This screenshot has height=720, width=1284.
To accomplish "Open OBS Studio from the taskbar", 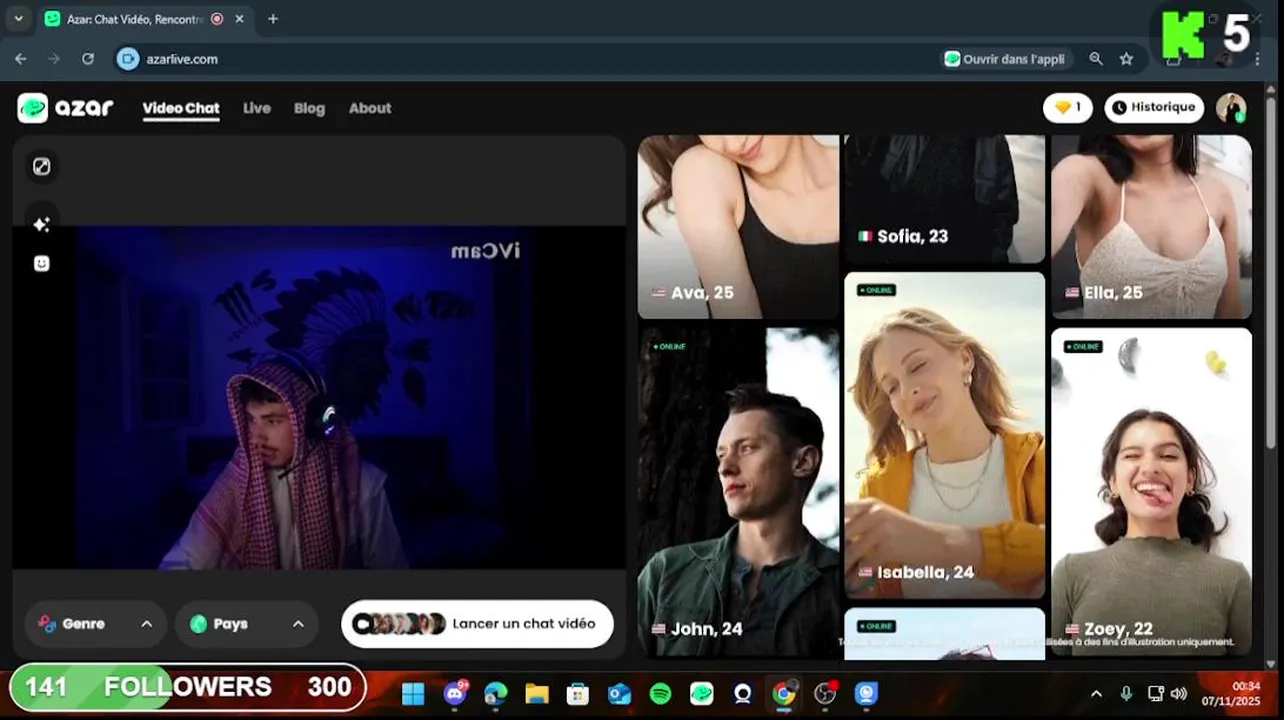I will pyautogui.click(x=825, y=693).
